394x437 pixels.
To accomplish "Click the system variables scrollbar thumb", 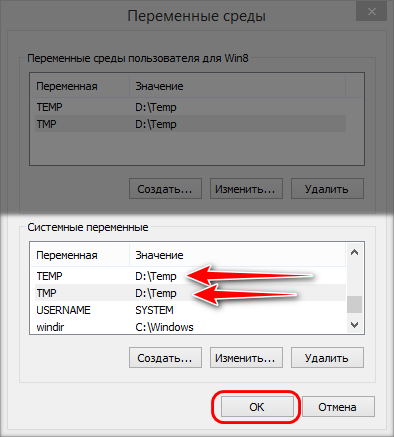I will 355,304.
